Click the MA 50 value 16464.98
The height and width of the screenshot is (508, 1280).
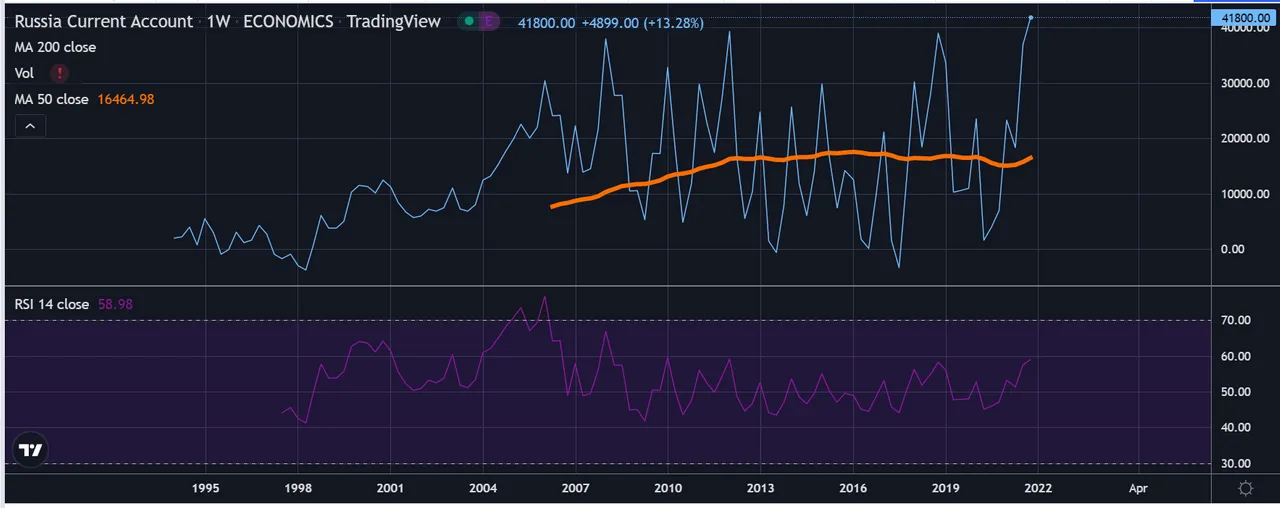(x=126, y=99)
